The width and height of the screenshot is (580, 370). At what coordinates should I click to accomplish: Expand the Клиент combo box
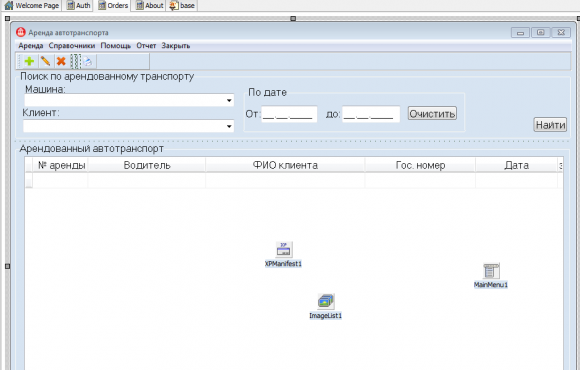pos(229,126)
